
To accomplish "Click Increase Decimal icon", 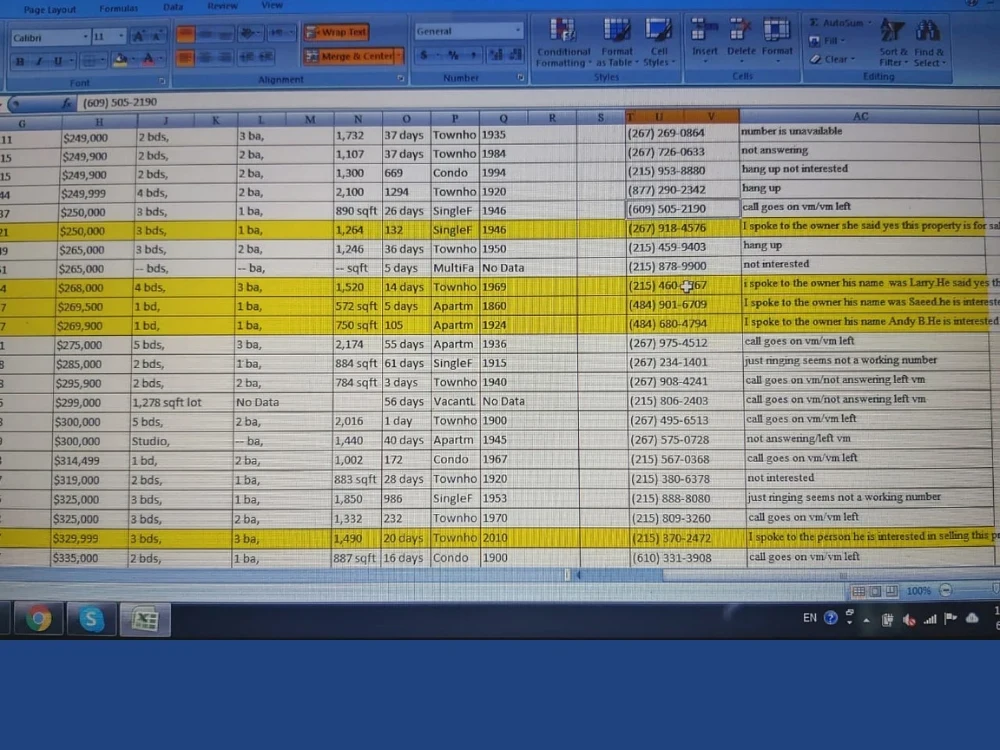I will [x=496, y=55].
